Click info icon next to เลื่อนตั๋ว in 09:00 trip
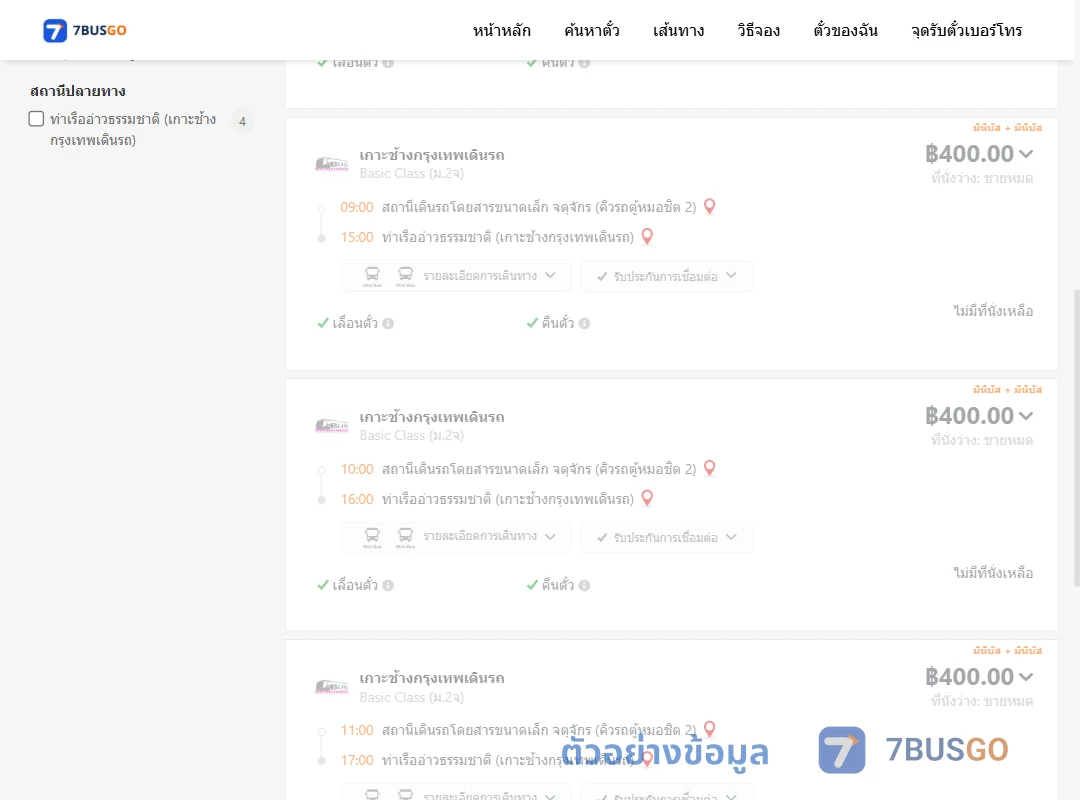 [388, 323]
